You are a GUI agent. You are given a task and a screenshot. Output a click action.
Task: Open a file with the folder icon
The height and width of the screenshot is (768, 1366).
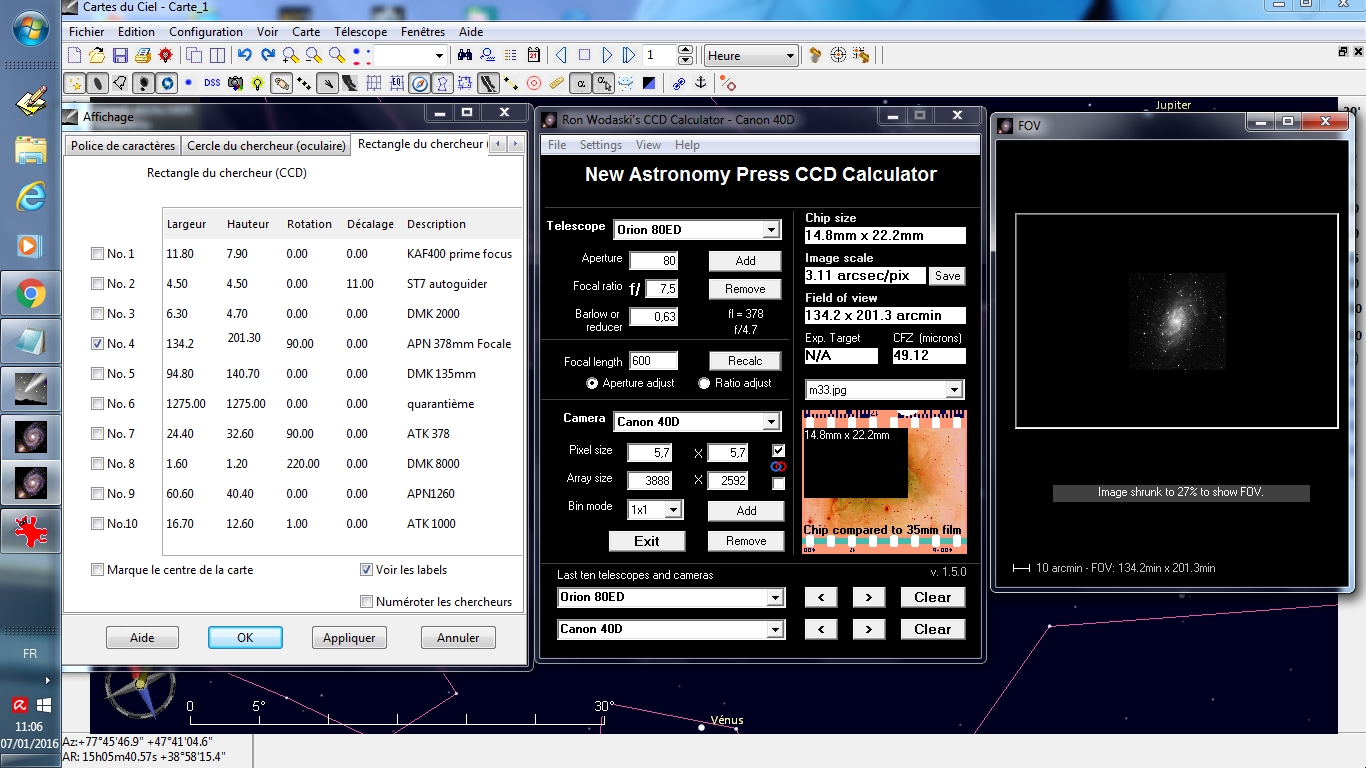97,55
